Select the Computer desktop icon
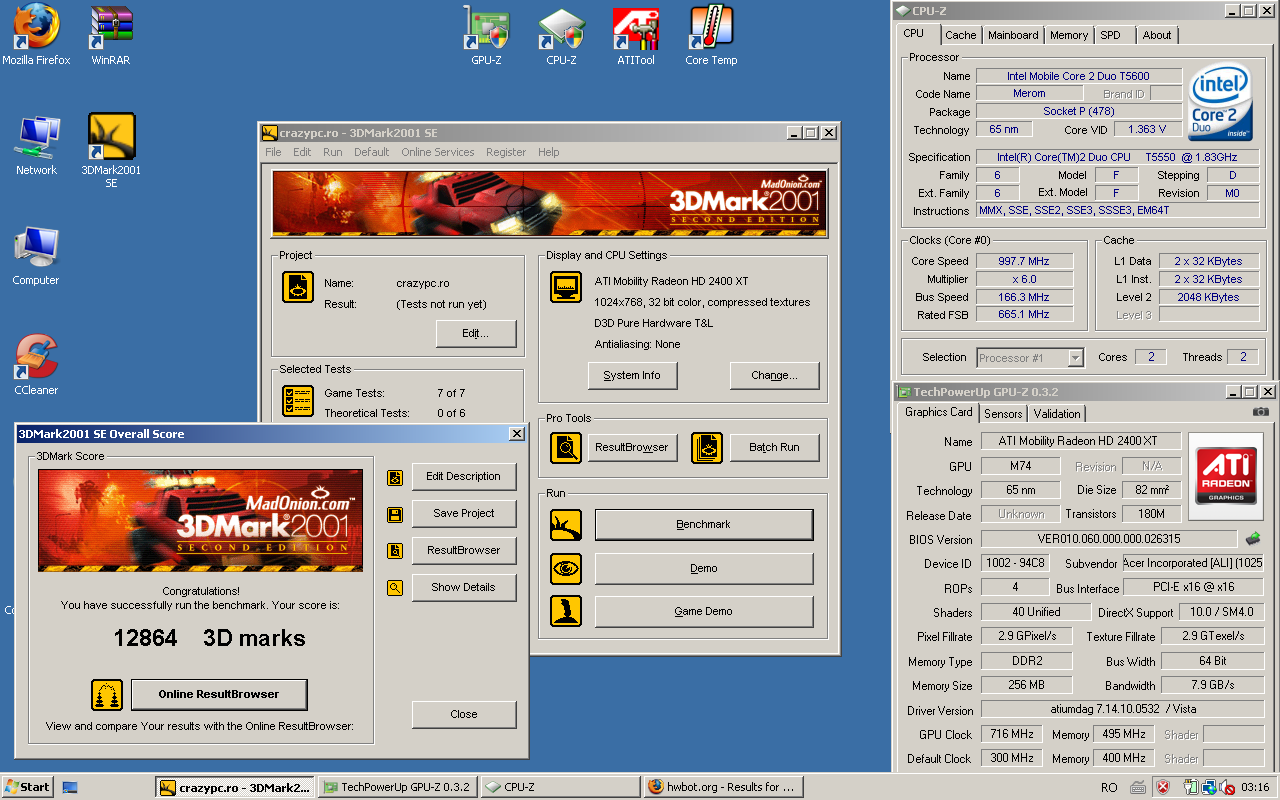Screen dimensions: 1280x800 (x=36, y=255)
